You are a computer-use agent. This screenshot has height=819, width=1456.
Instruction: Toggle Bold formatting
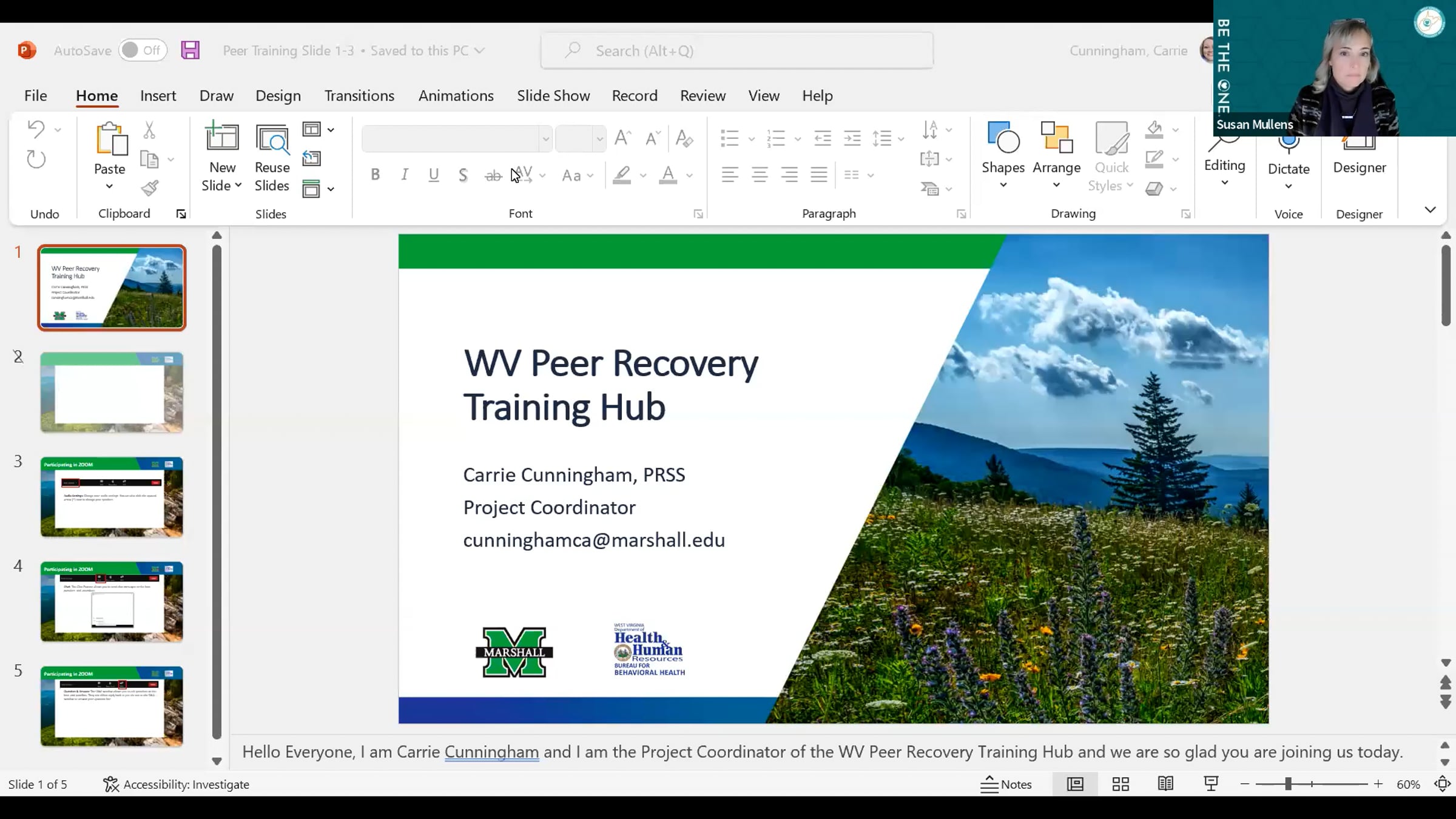pos(375,175)
